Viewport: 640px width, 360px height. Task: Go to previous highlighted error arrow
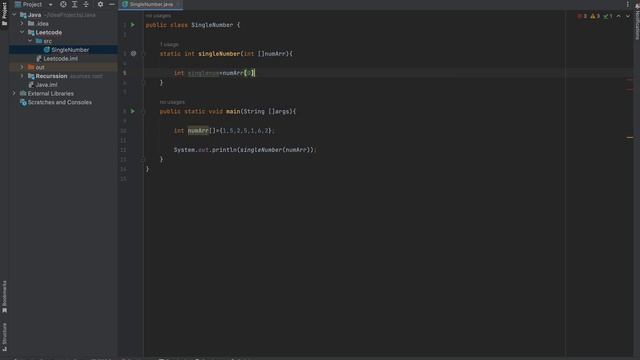[619, 16]
